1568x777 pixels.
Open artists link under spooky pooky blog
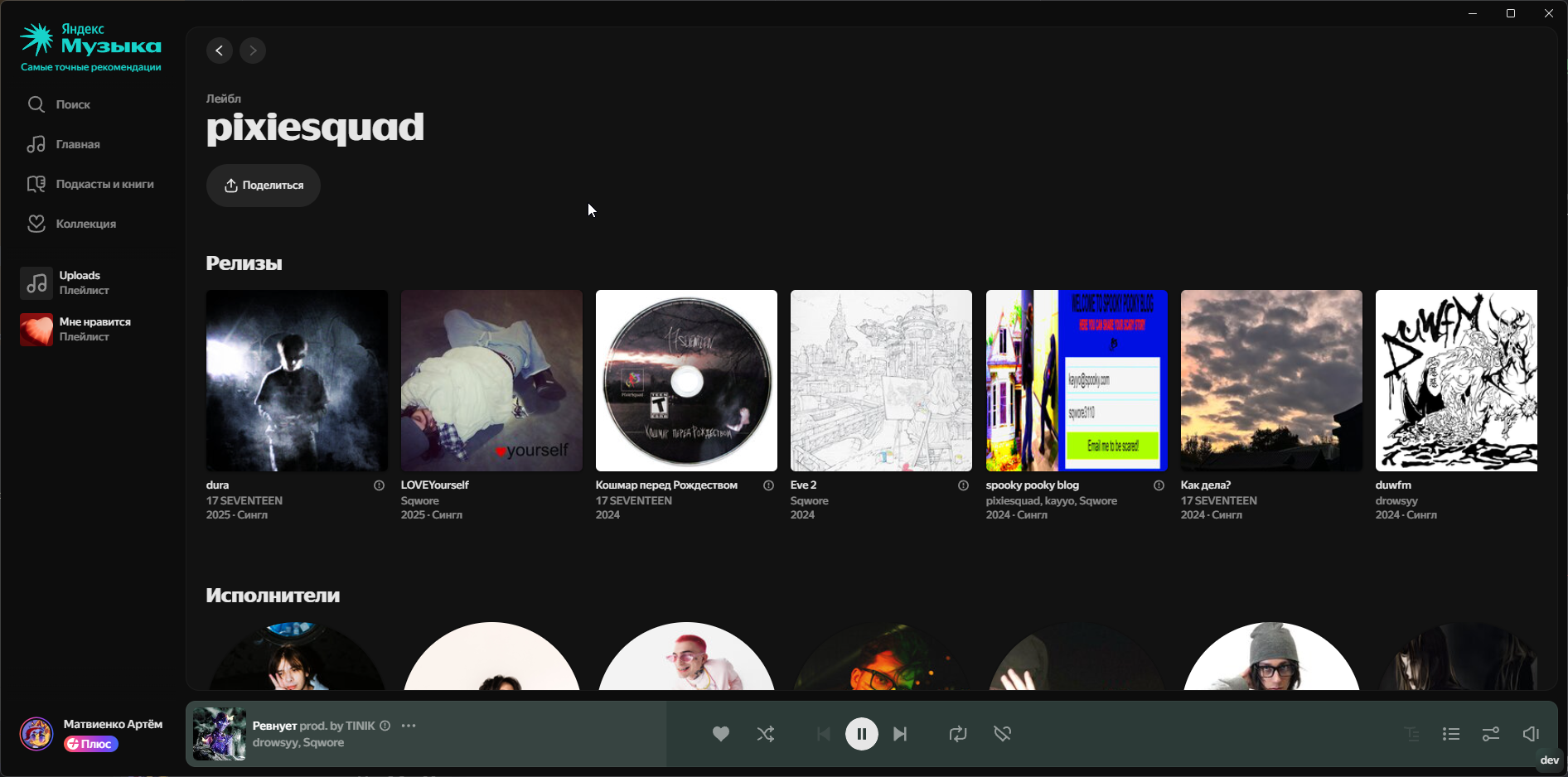[x=1052, y=500]
